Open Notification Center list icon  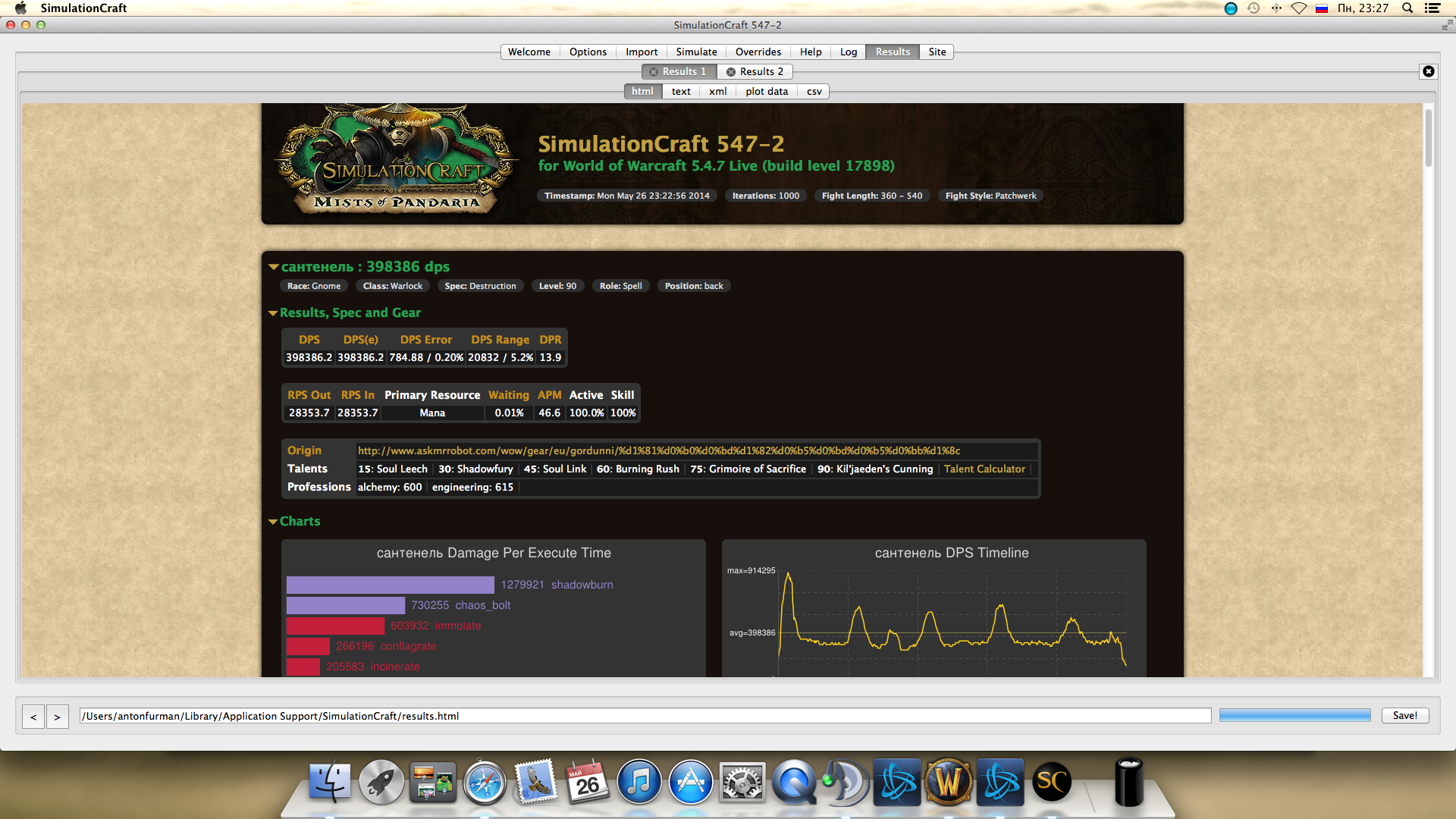[x=1432, y=8]
